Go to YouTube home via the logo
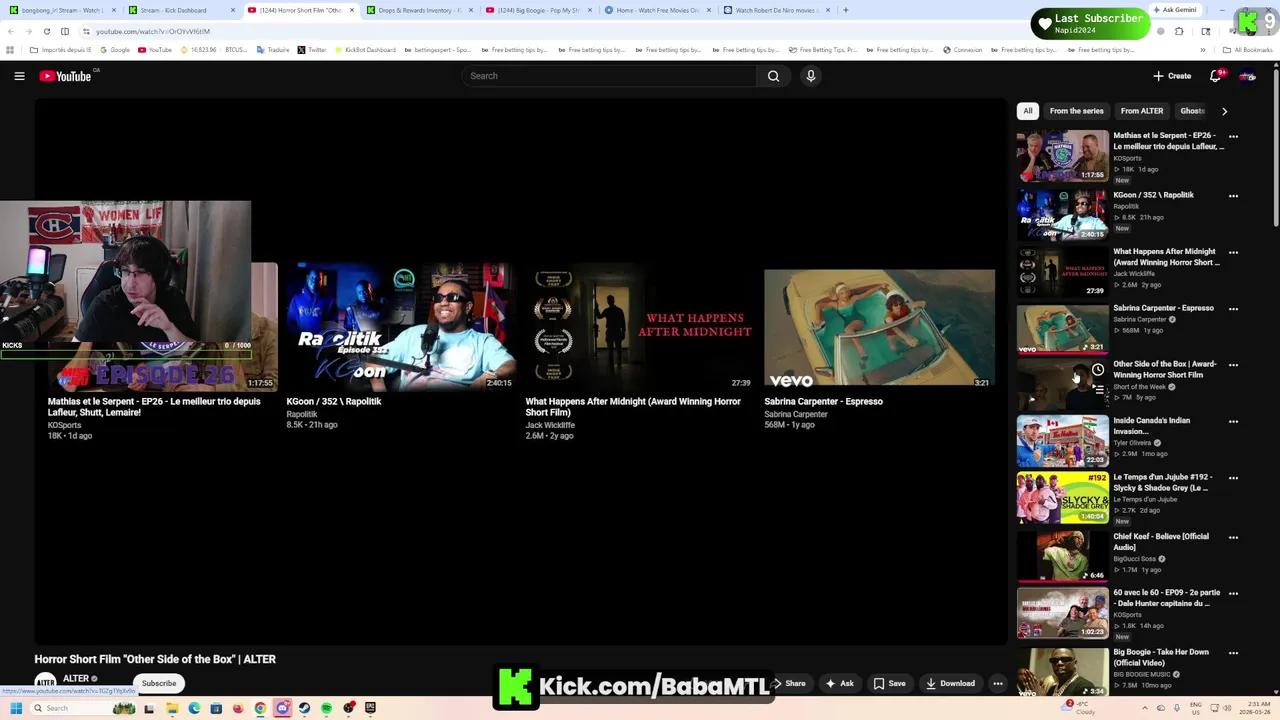The image size is (1280, 720). pos(66,76)
